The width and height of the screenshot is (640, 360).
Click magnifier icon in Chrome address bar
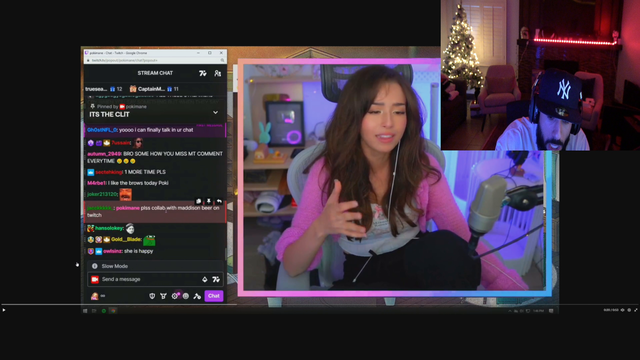[222, 60]
